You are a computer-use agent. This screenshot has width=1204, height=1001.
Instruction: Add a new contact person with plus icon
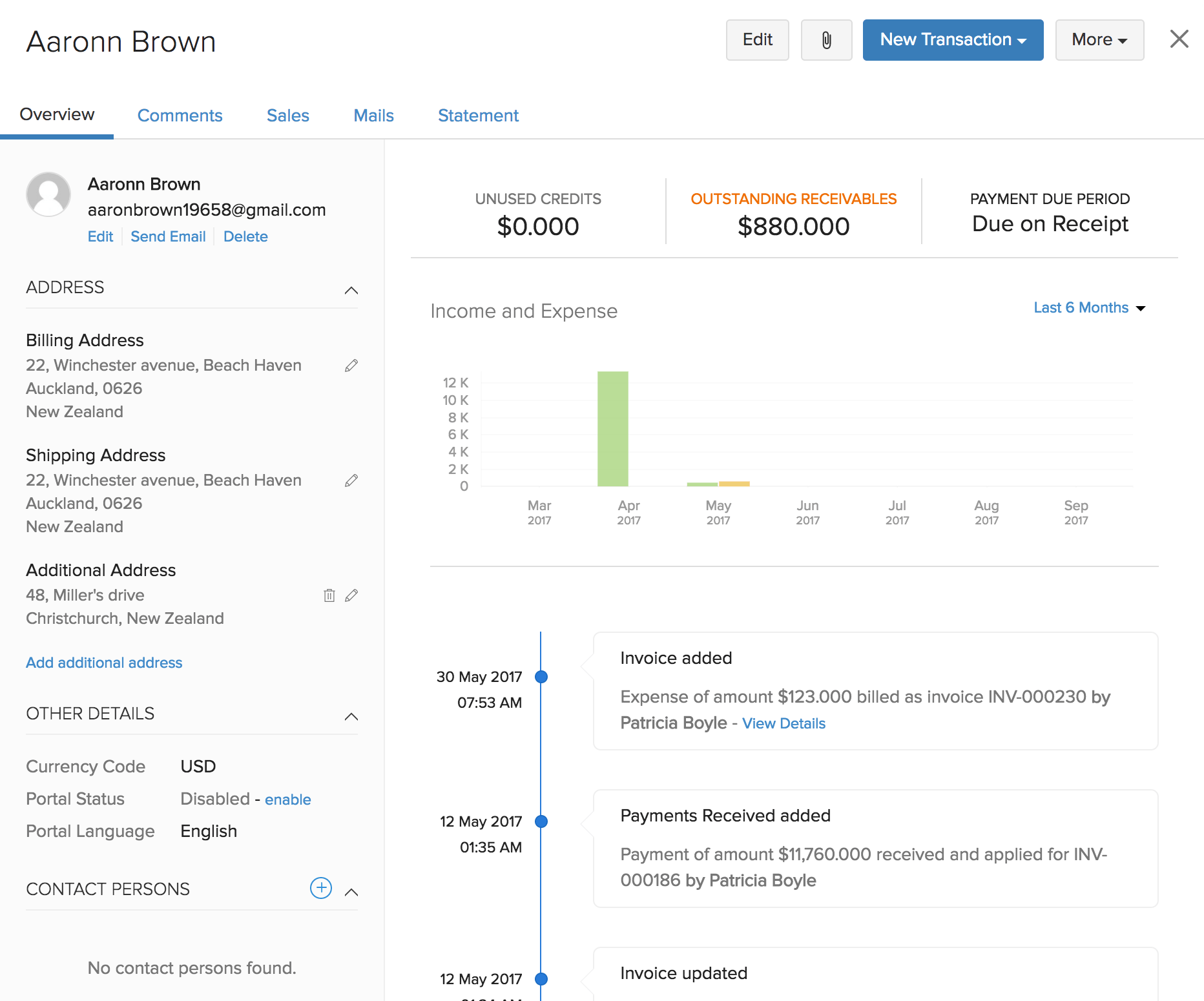tap(321, 889)
